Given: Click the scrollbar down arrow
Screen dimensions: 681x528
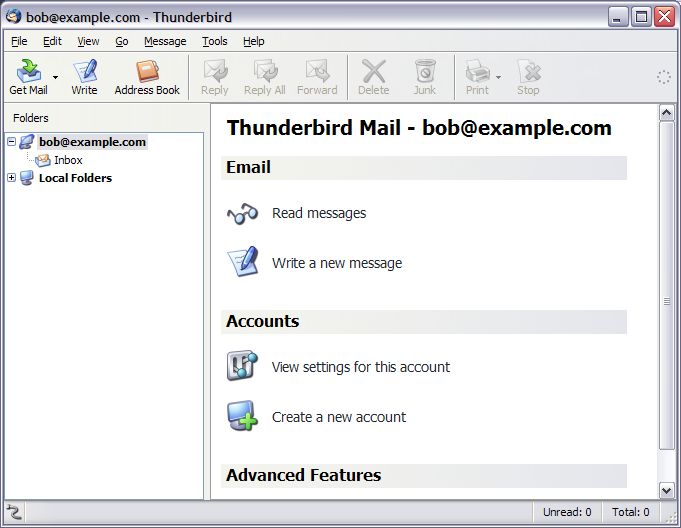Looking at the screenshot, I should 667,491.
